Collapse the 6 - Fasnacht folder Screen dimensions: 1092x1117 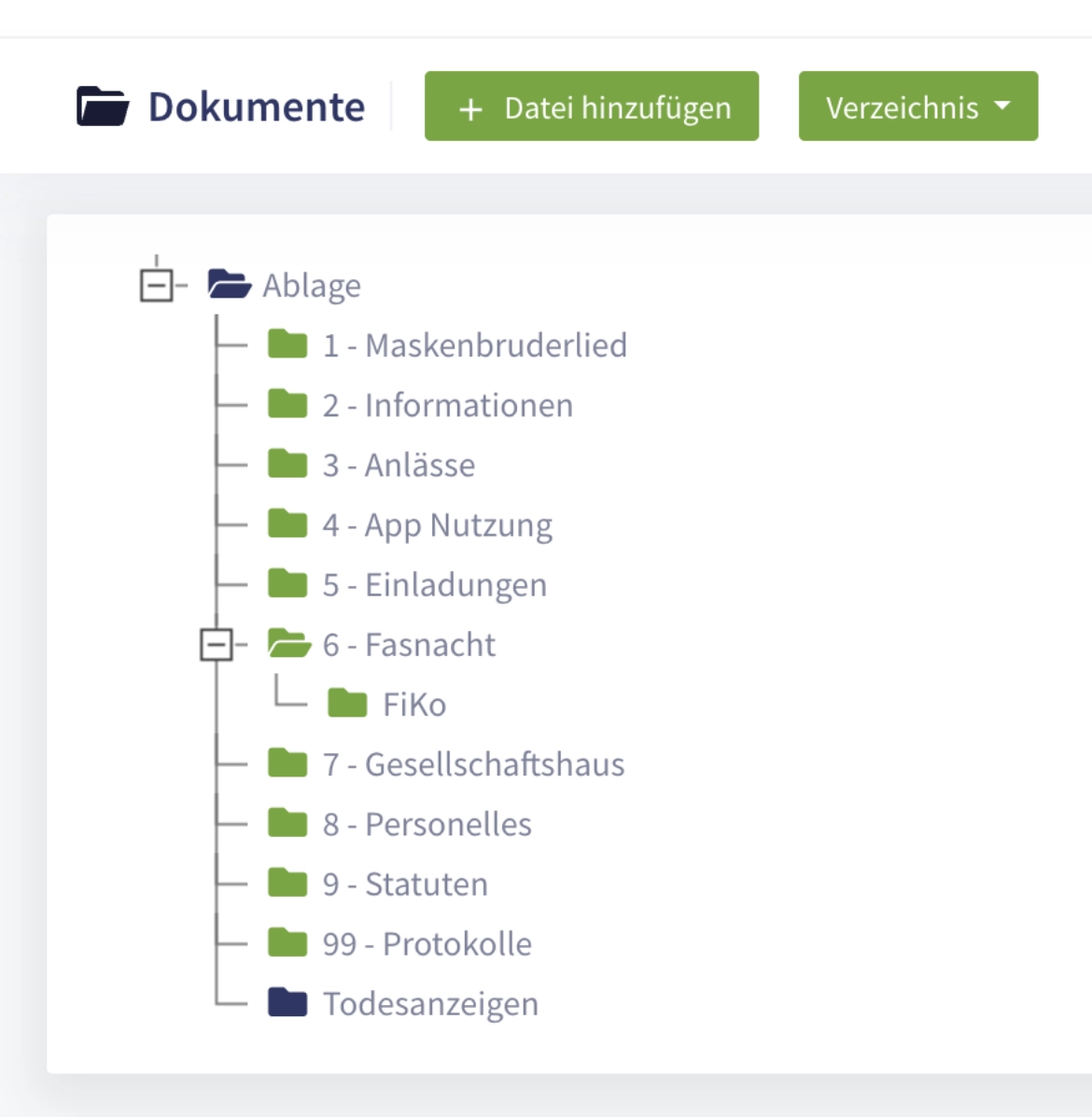(x=217, y=644)
